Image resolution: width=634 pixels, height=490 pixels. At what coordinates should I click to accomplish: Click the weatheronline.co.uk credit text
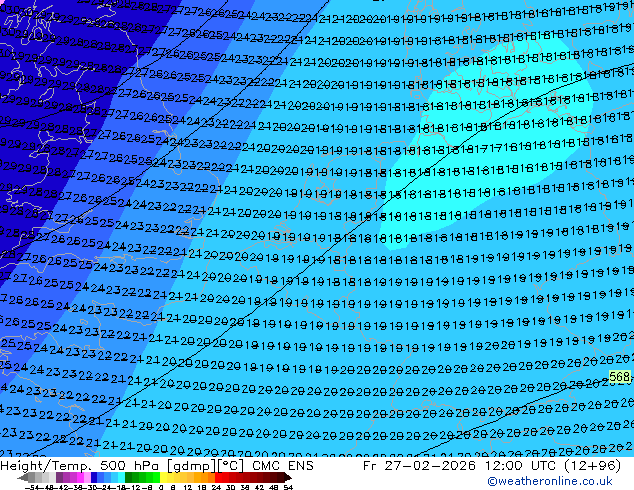(x=550, y=481)
